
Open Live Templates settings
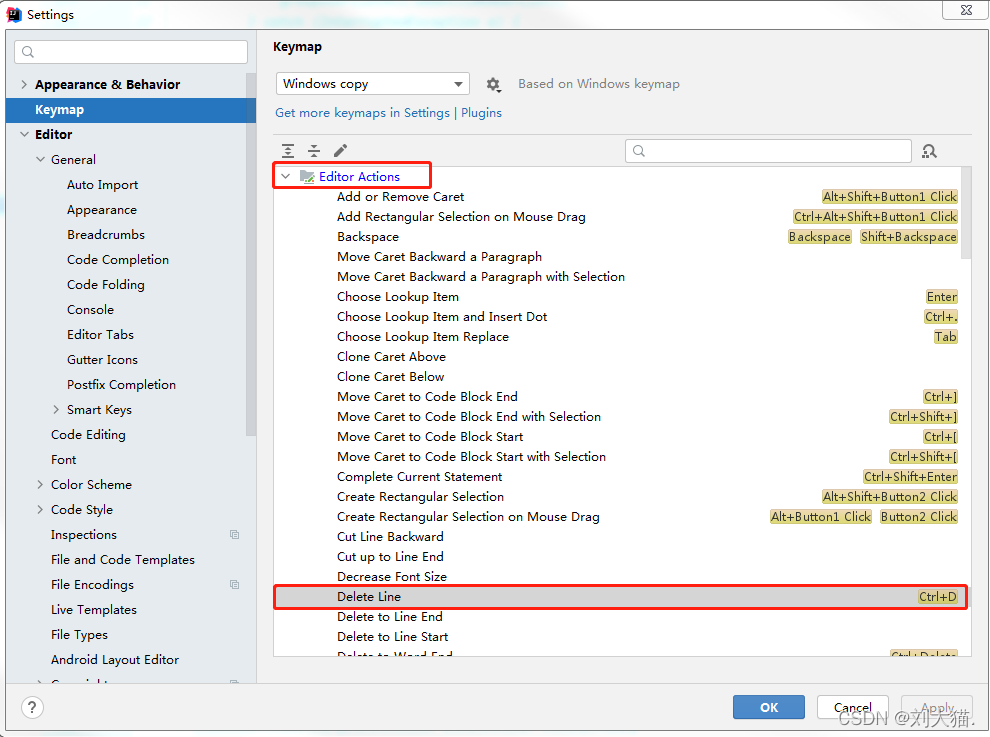(94, 610)
